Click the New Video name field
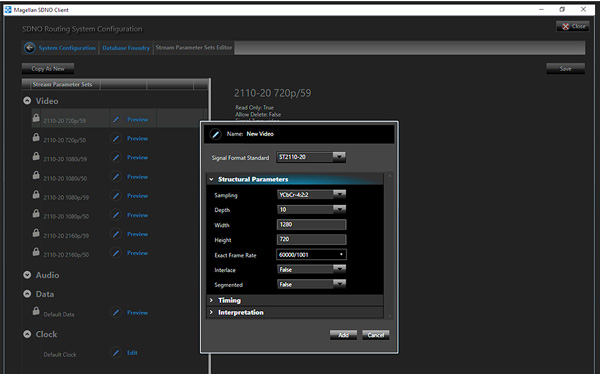 tap(260, 134)
